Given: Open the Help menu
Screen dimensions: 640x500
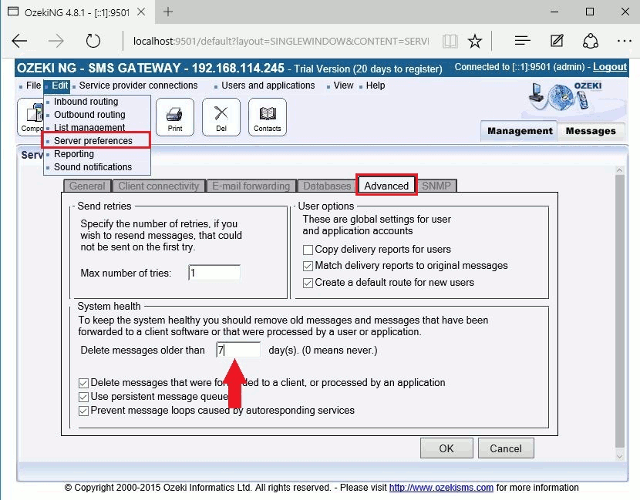Looking at the screenshot, I should pos(376,86).
